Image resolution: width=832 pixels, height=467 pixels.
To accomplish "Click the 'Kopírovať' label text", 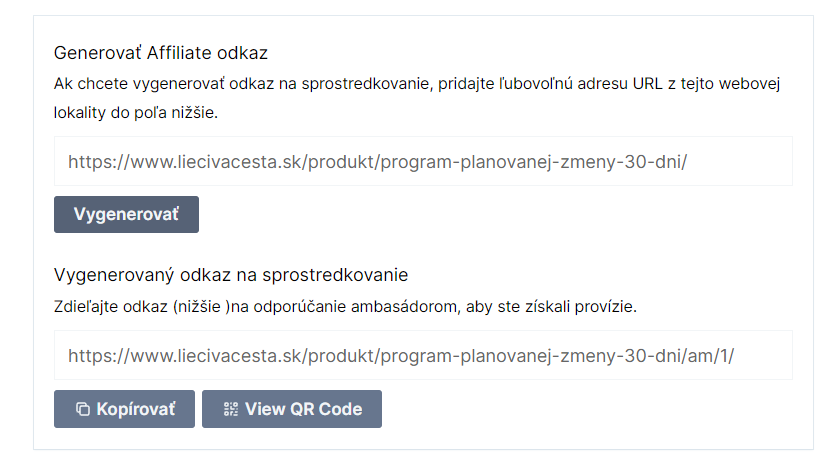I will 136,409.
